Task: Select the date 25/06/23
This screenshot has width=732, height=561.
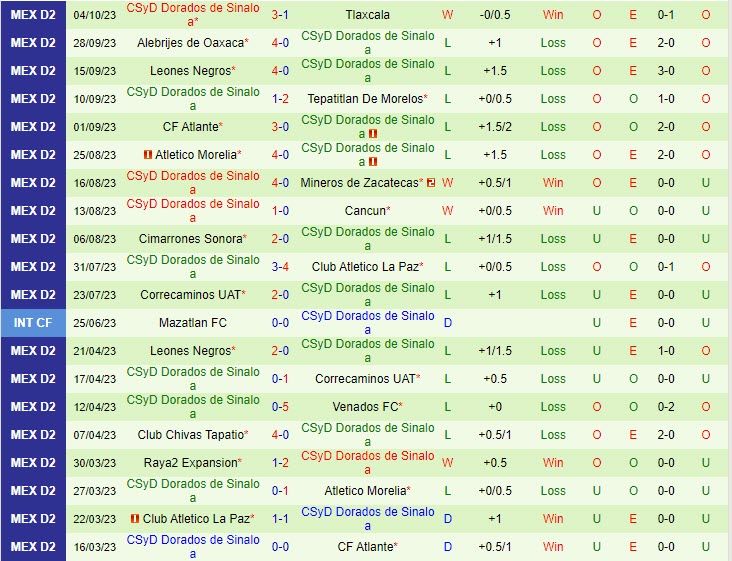Action: pos(95,323)
